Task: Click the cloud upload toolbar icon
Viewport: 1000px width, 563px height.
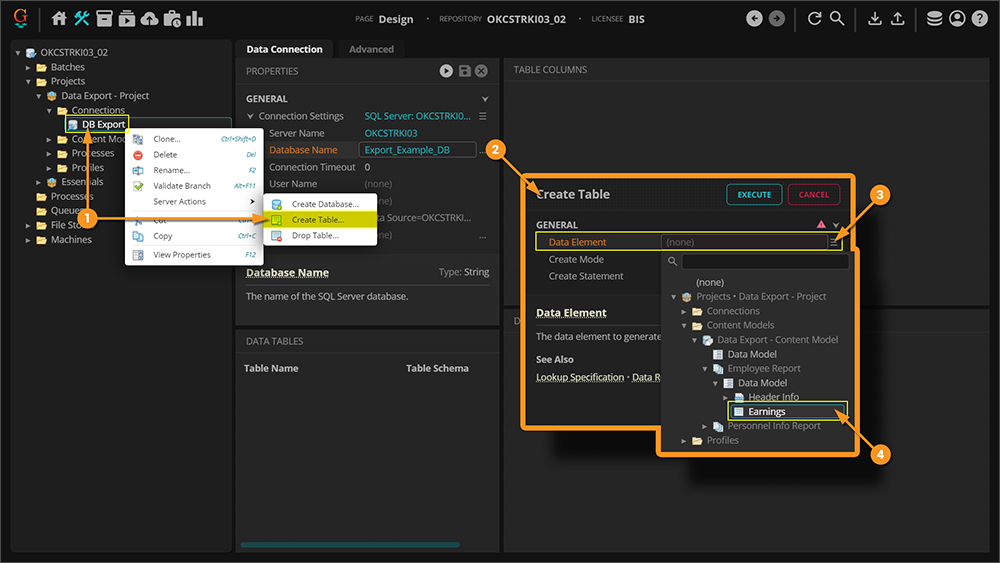Action: click(149, 18)
